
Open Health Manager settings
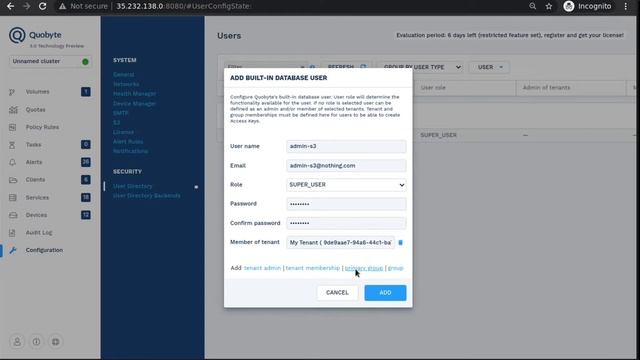134,94
